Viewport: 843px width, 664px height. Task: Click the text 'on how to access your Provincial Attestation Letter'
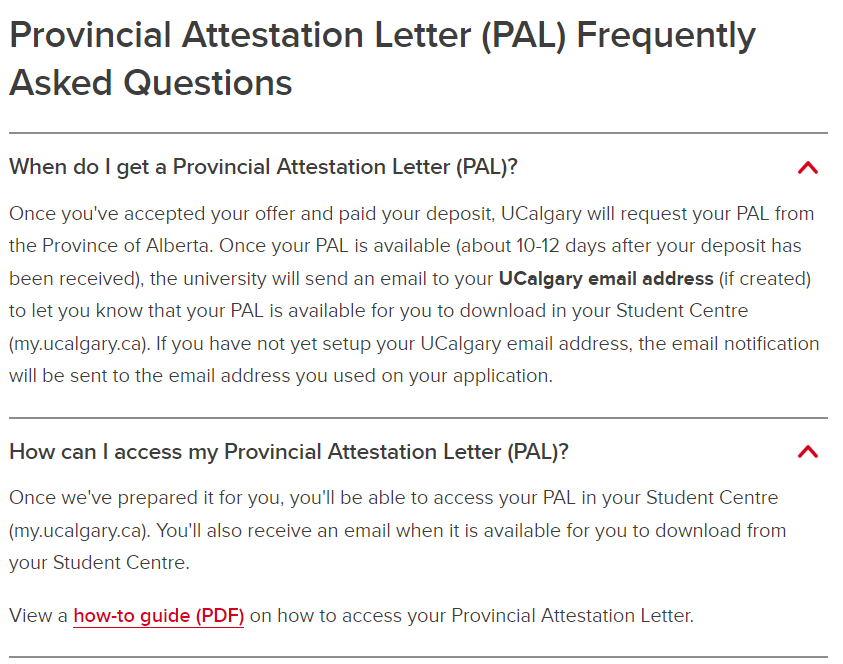470,615
